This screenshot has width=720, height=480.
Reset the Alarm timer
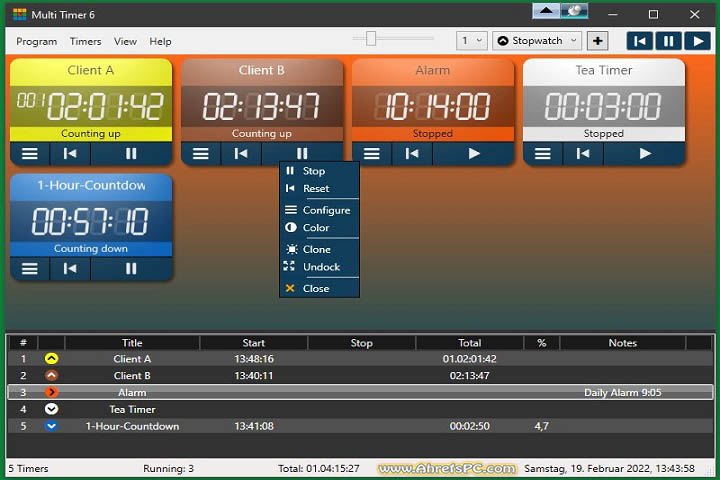411,153
